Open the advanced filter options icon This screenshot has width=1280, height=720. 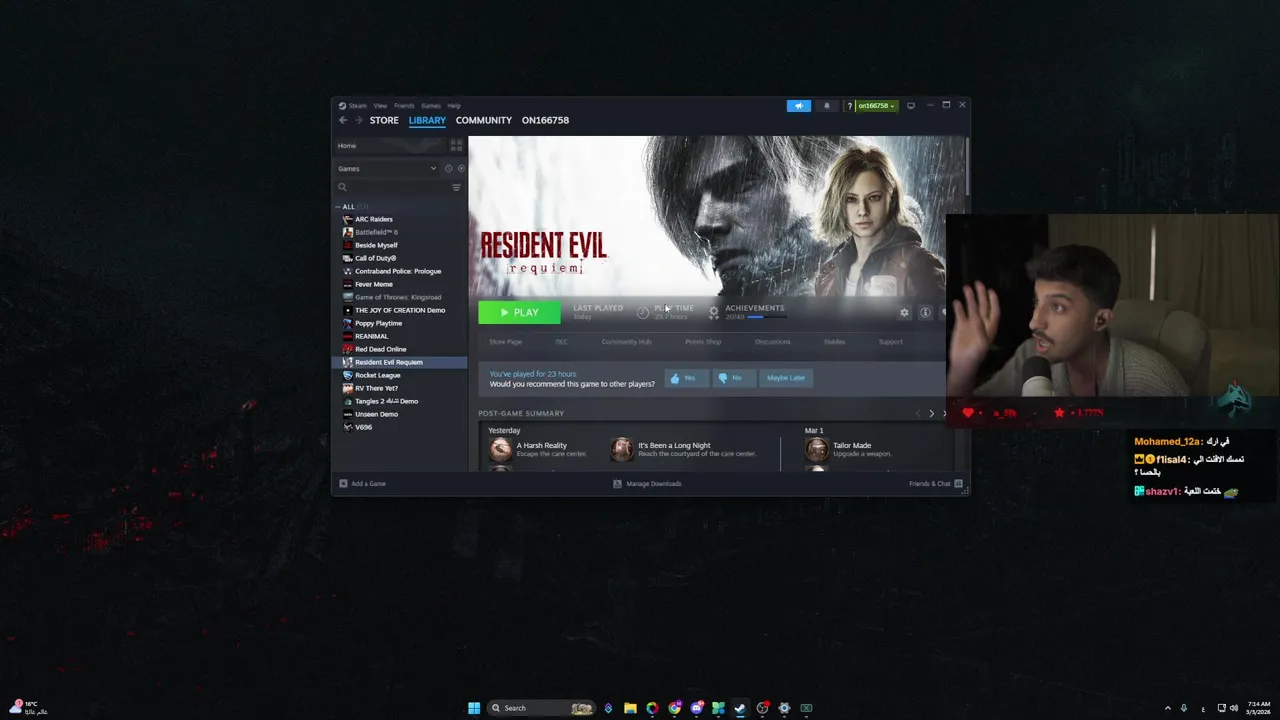pos(456,187)
